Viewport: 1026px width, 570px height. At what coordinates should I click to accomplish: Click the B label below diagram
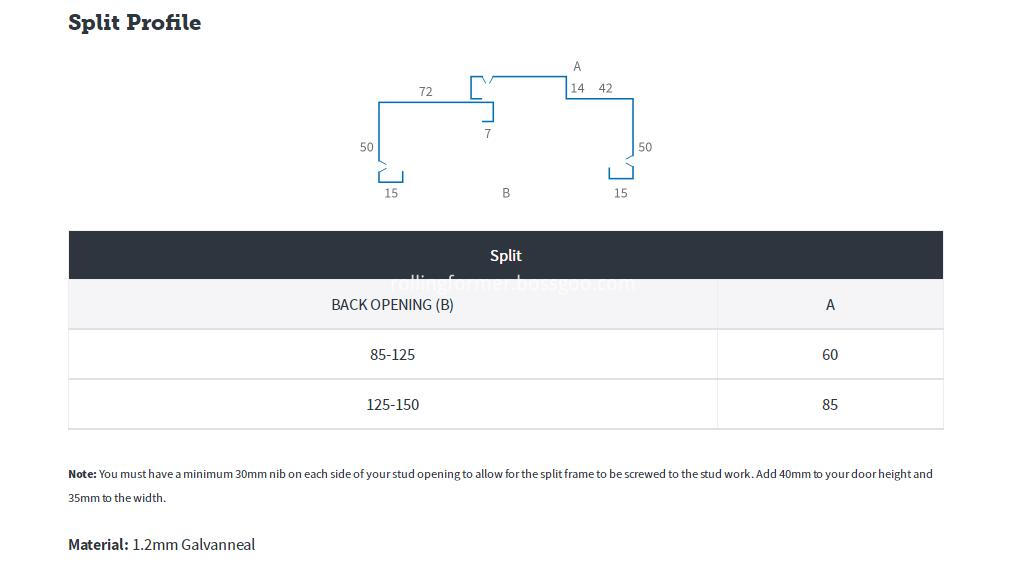tap(506, 193)
